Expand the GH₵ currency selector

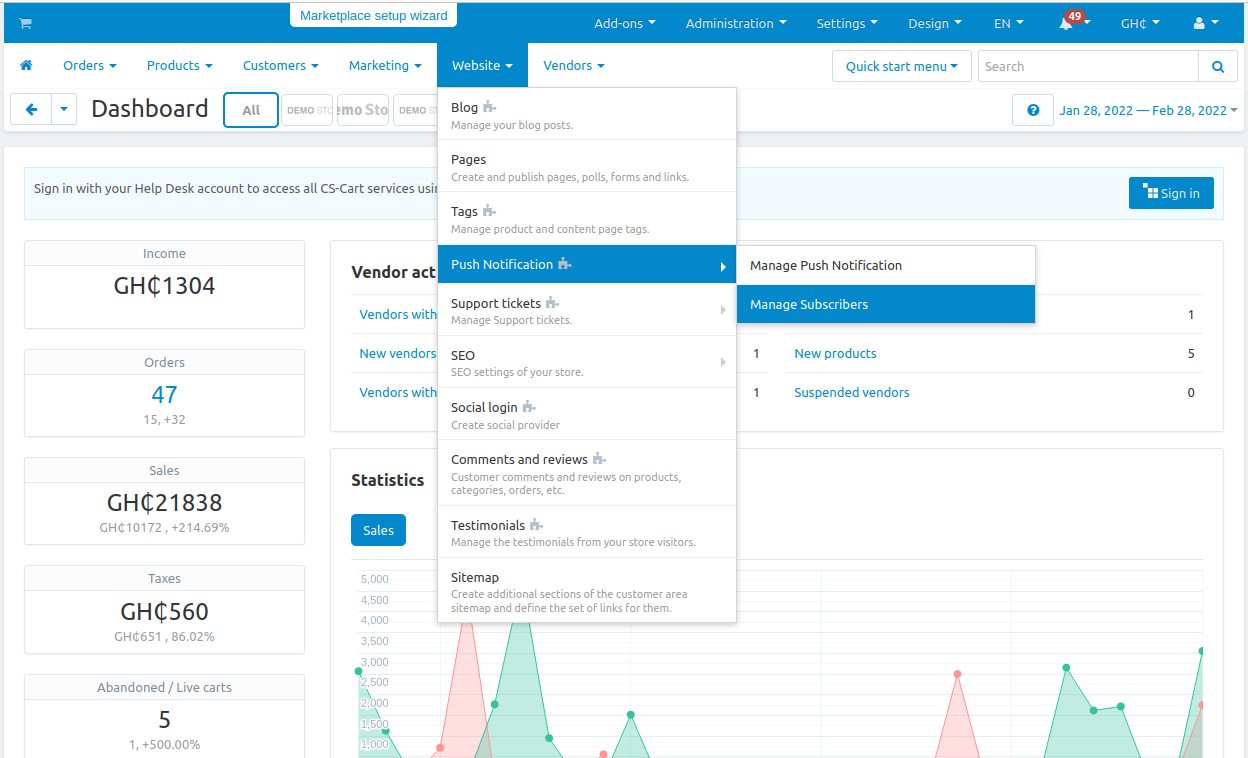point(1139,23)
